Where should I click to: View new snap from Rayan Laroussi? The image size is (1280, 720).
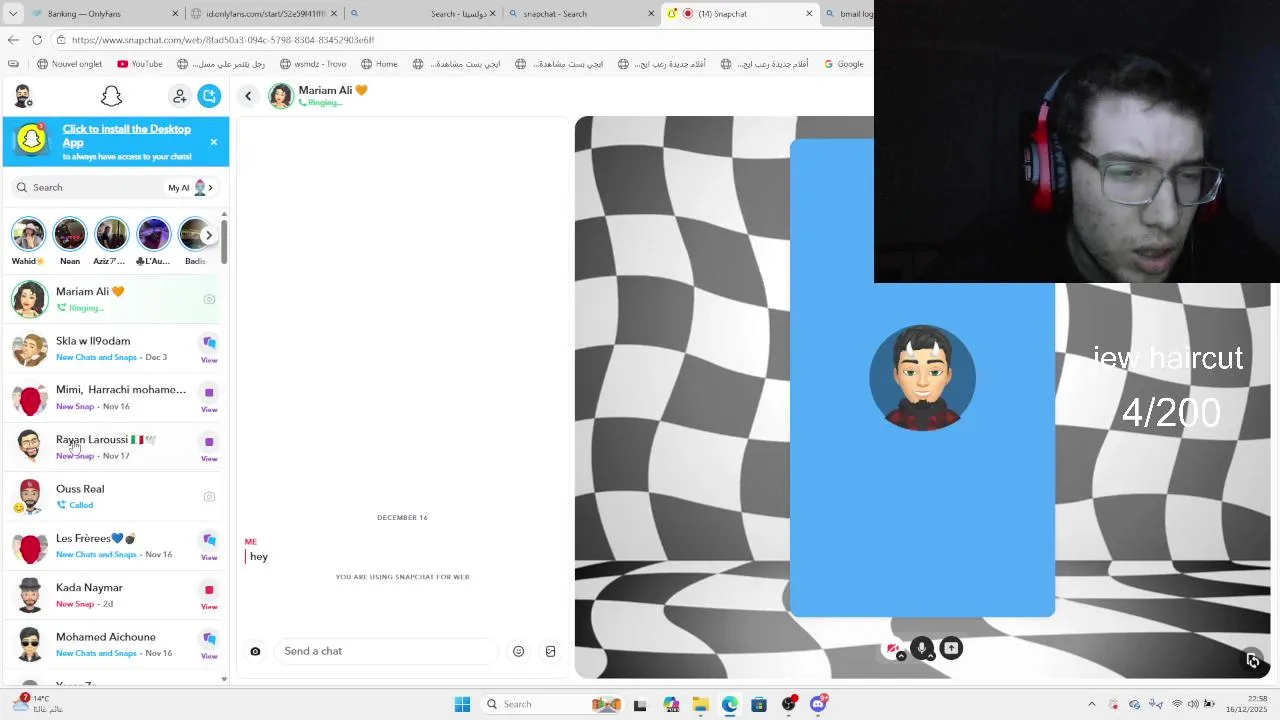(209, 447)
